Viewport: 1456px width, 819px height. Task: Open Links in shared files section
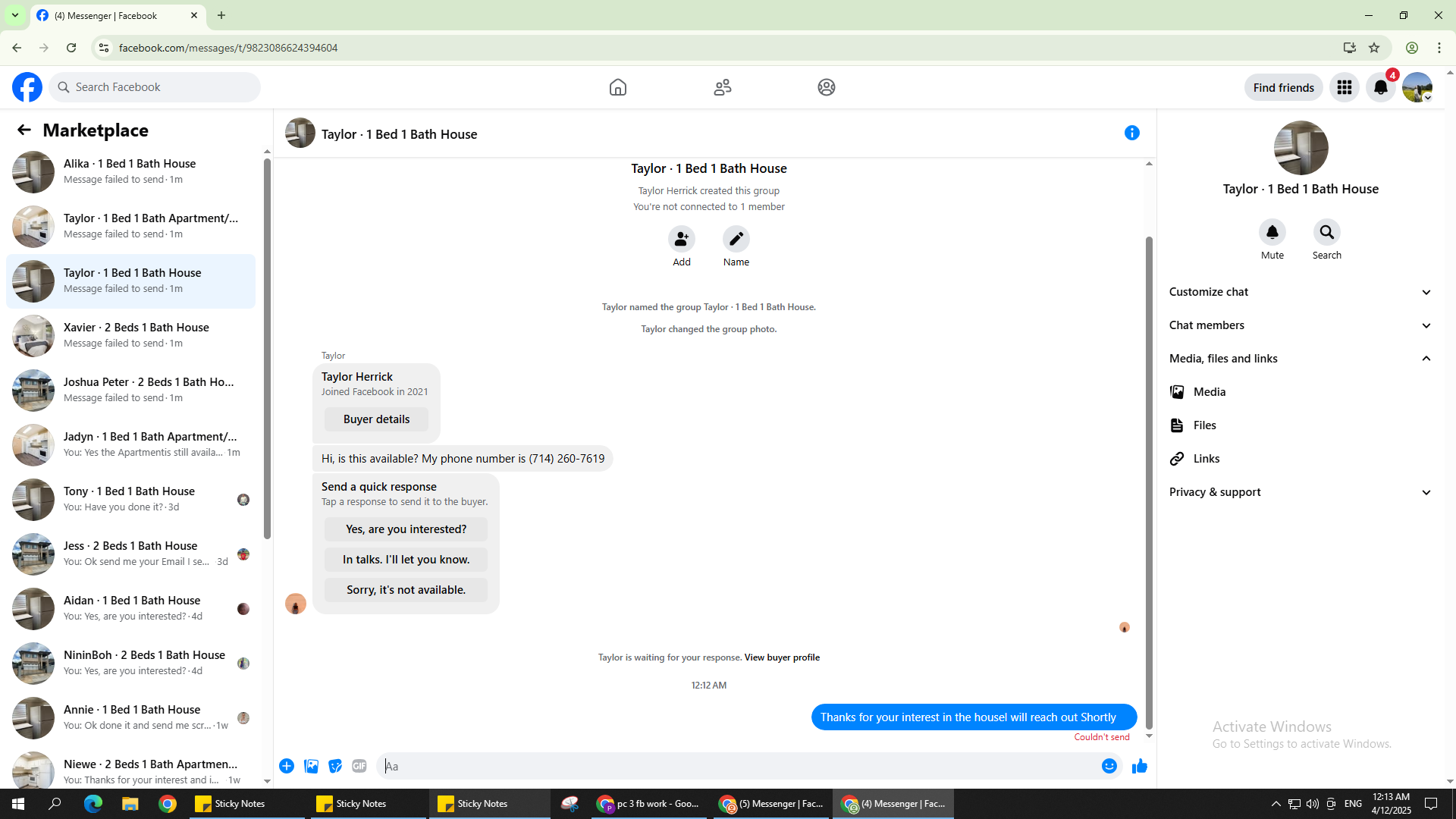pyautogui.click(x=1301, y=459)
